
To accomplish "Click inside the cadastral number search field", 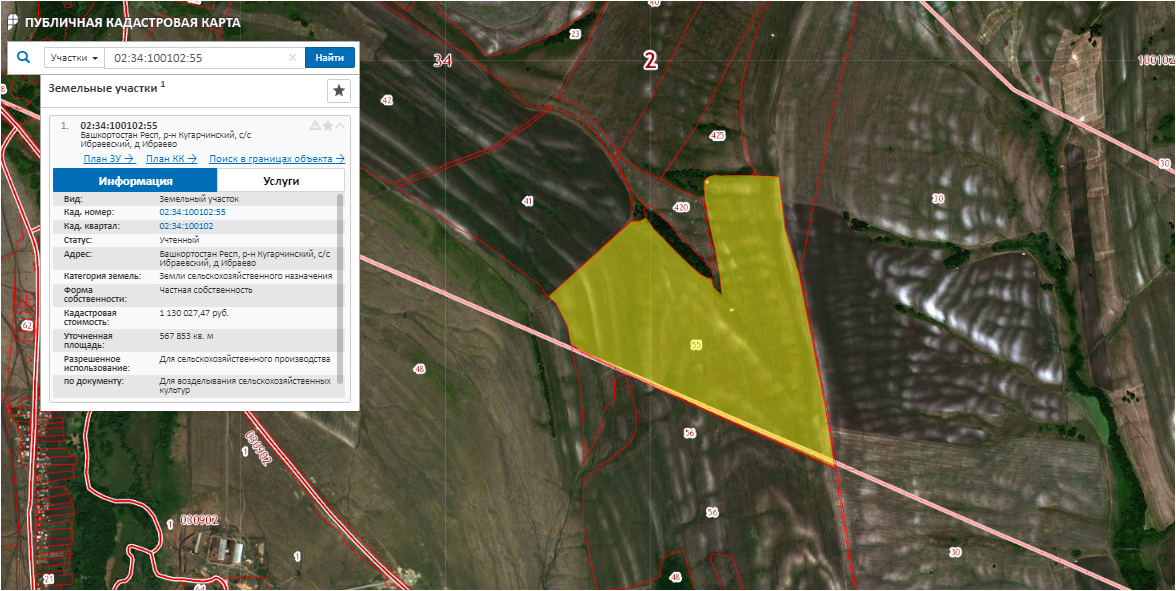I will click(195, 58).
